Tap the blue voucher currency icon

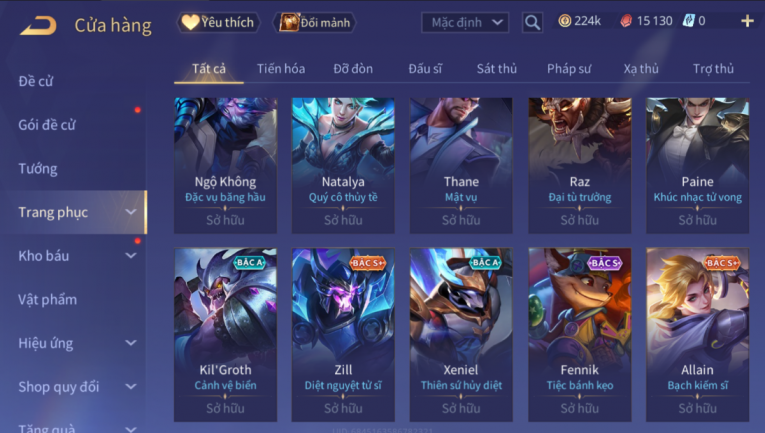coord(688,21)
